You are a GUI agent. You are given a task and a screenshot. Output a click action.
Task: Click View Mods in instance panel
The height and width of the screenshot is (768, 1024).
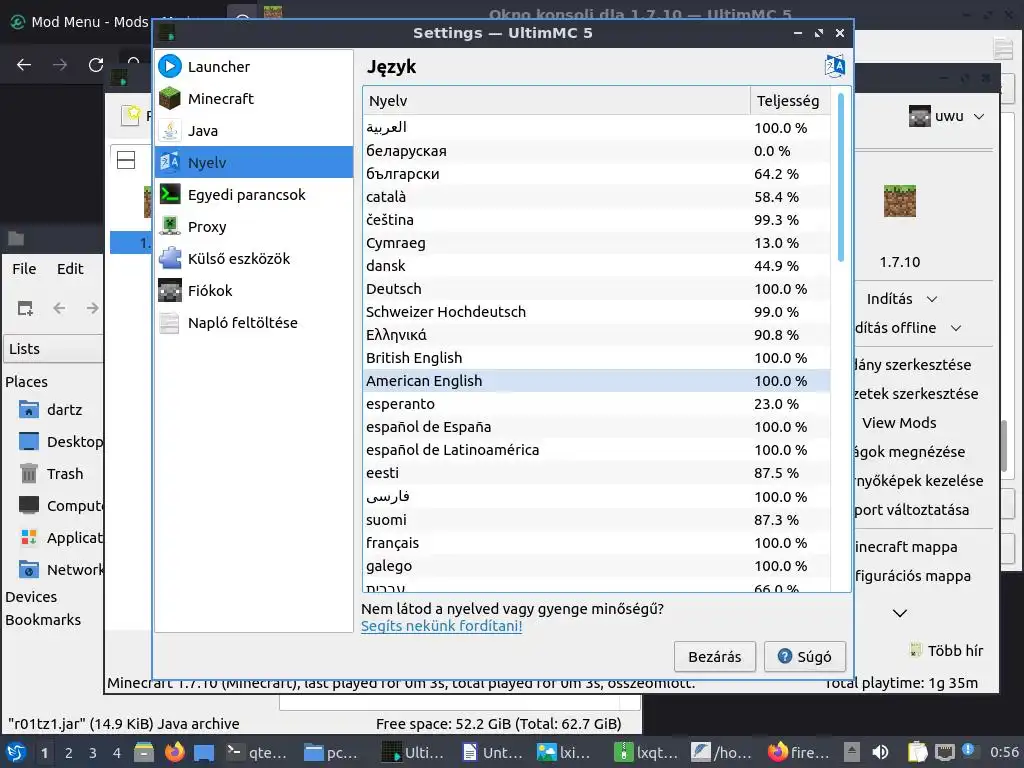(x=899, y=423)
